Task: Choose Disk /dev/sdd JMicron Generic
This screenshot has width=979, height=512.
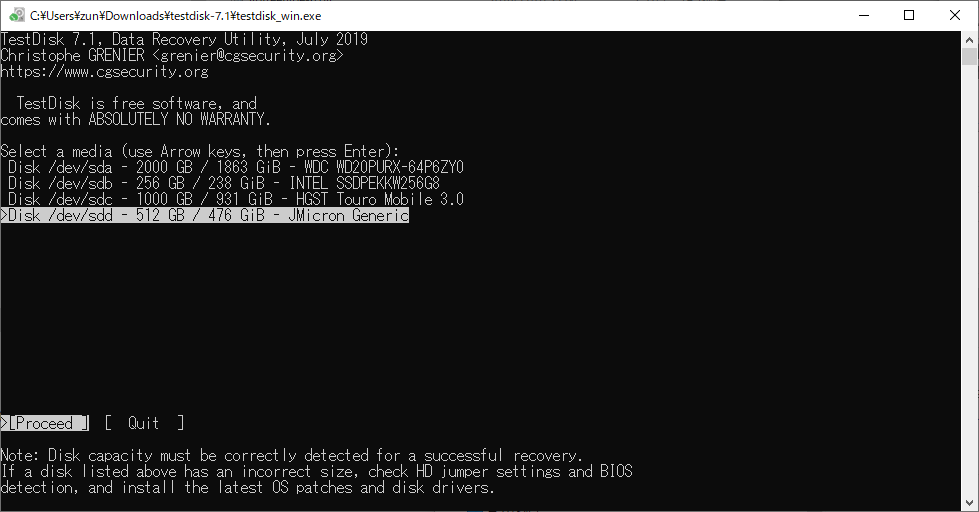Action: click(x=205, y=215)
